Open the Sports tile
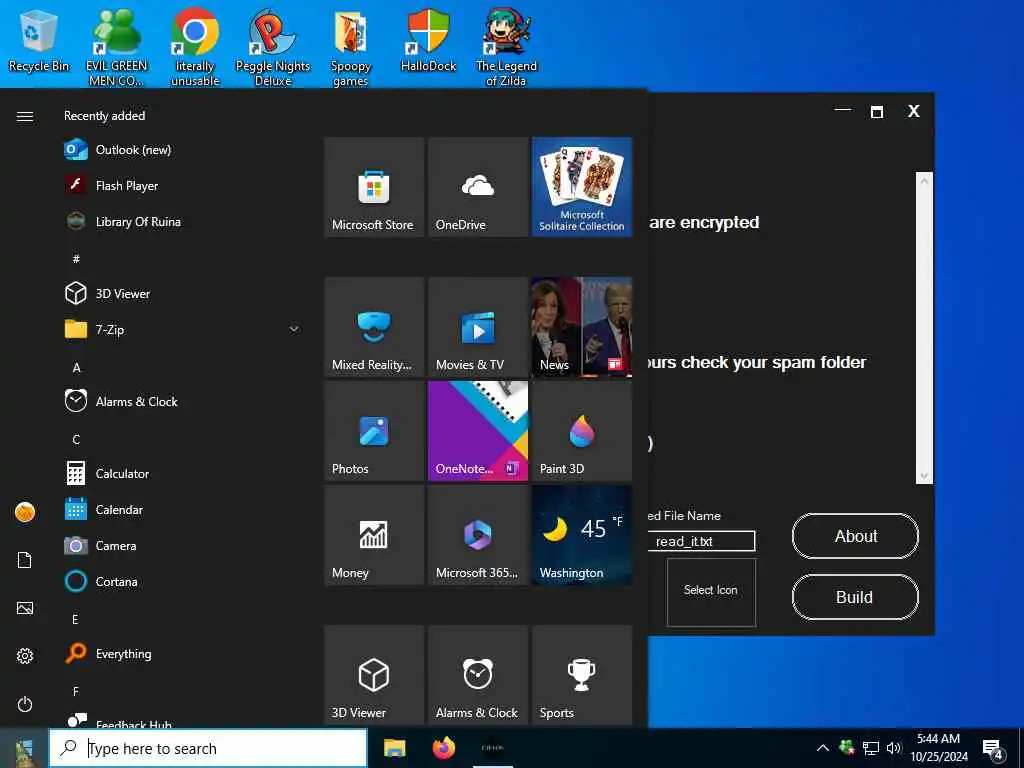This screenshot has width=1024, height=768. tap(582, 675)
